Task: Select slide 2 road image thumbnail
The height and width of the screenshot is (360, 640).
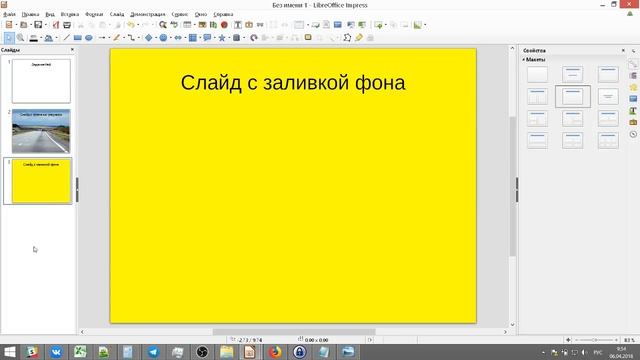Action: click(x=41, y=131)
